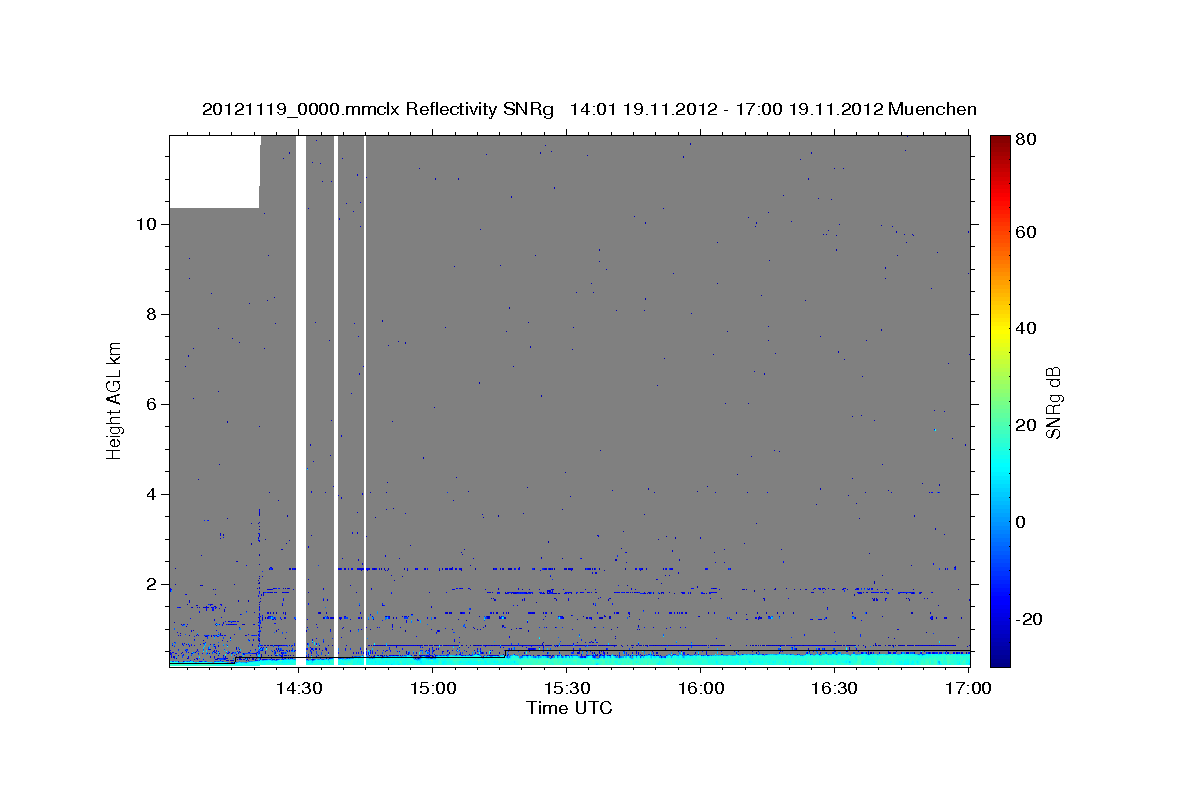Pick the dark red top of the colorbar
The width and height of the screenshot is (1200, 800).
coord(1000,143)
